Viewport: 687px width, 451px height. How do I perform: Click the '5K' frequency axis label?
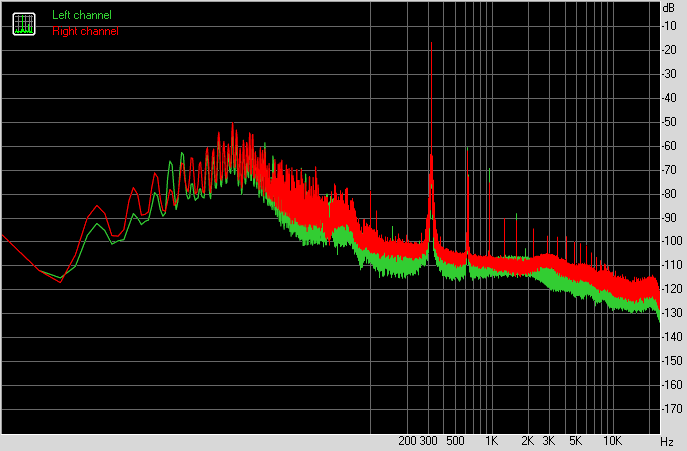575,441
